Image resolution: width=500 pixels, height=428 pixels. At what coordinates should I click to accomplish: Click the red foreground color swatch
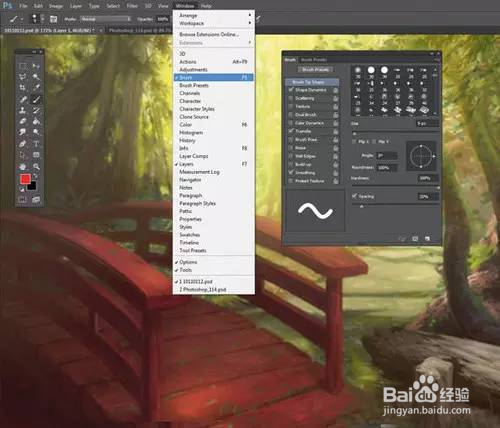coord(26,179)
